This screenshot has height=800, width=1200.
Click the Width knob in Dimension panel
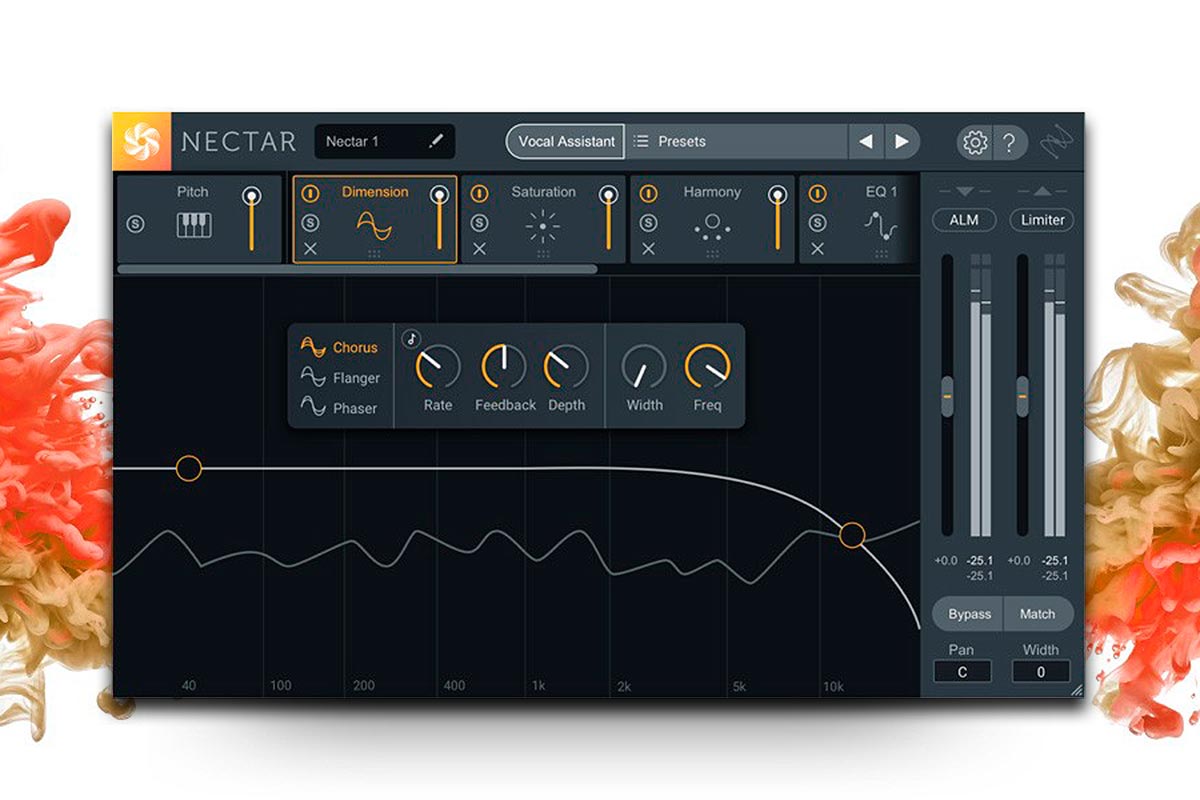pyautogui.click(x=644, y=367)
